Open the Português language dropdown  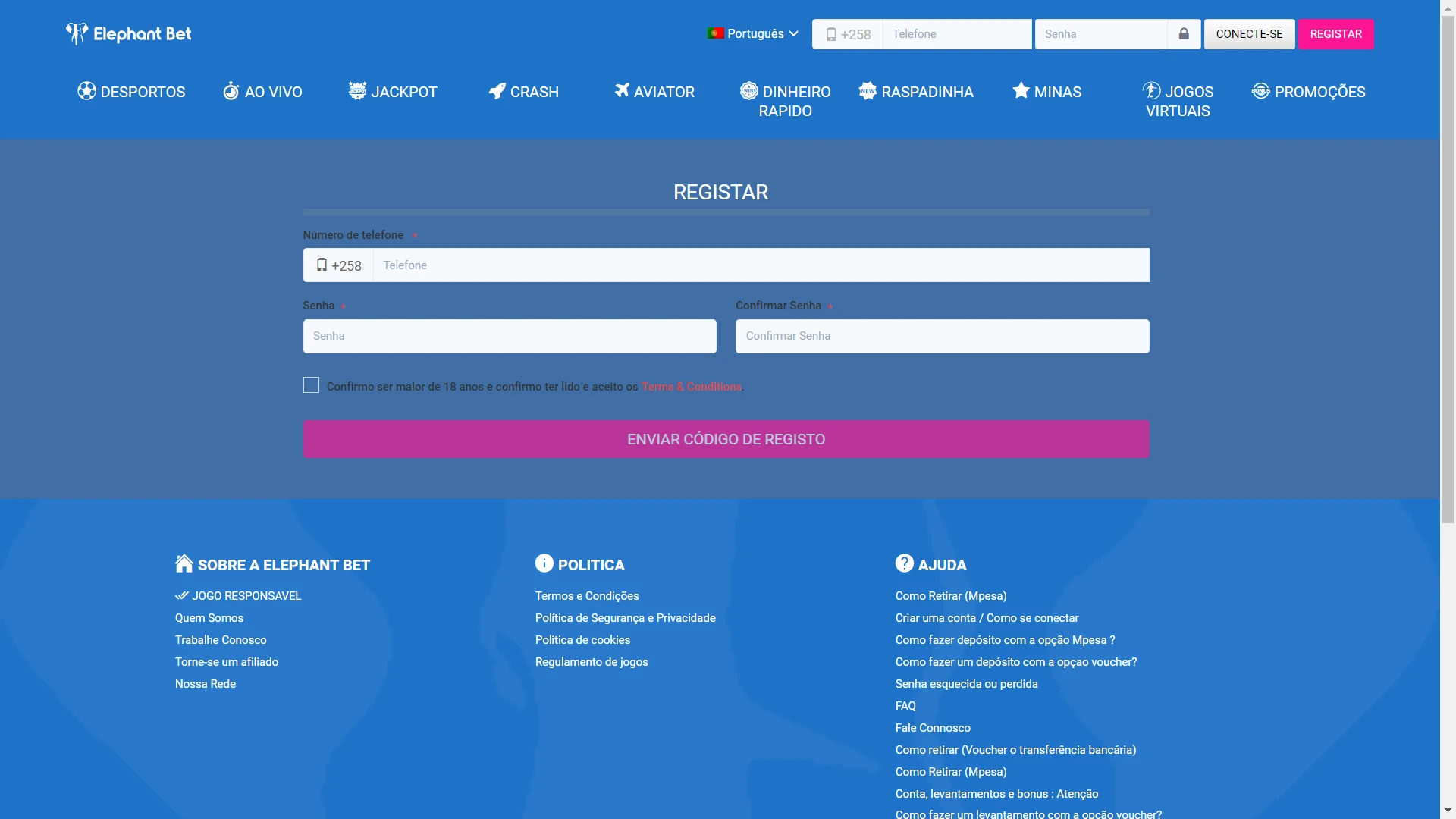tap(753, 34)
